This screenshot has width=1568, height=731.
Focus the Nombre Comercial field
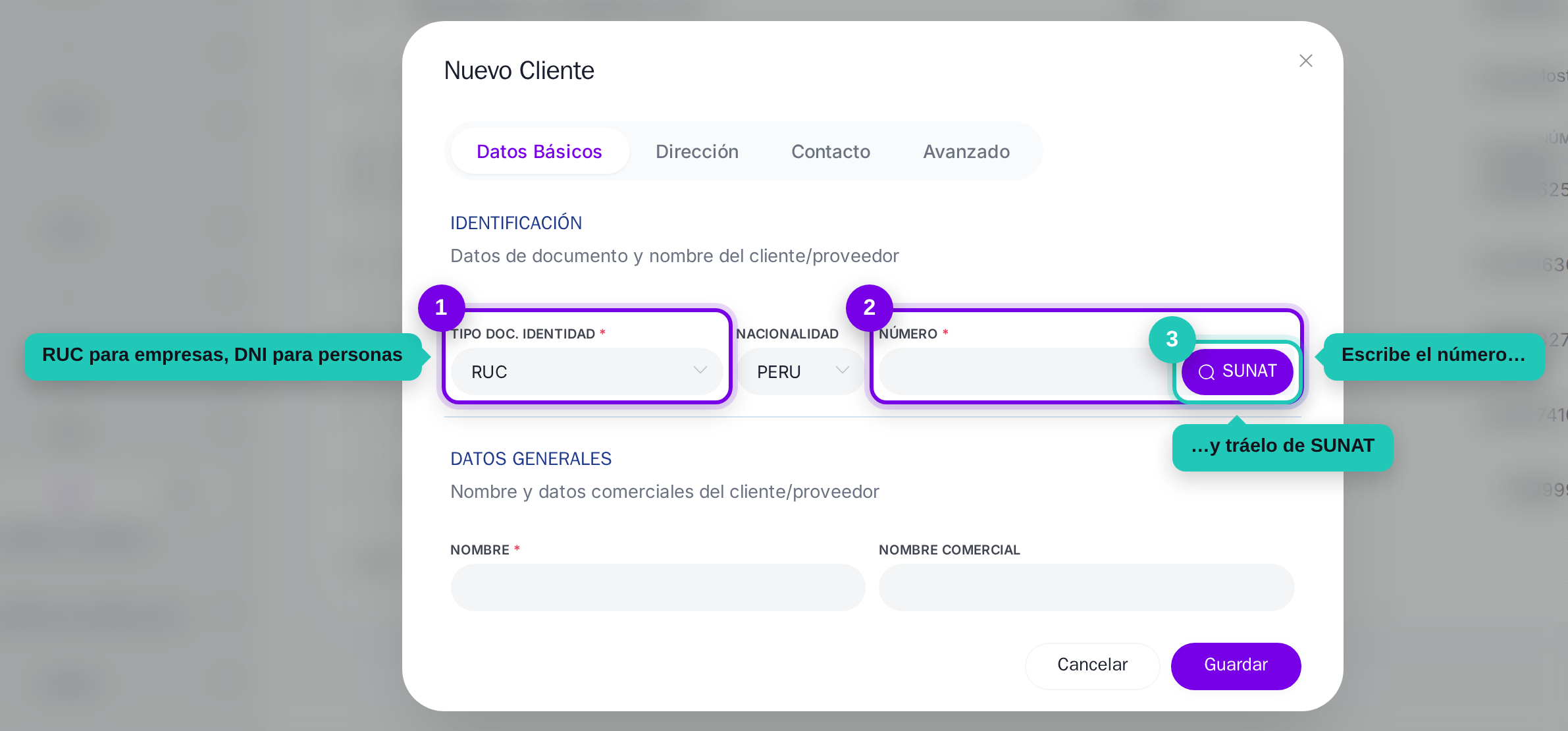[1086, 587]
